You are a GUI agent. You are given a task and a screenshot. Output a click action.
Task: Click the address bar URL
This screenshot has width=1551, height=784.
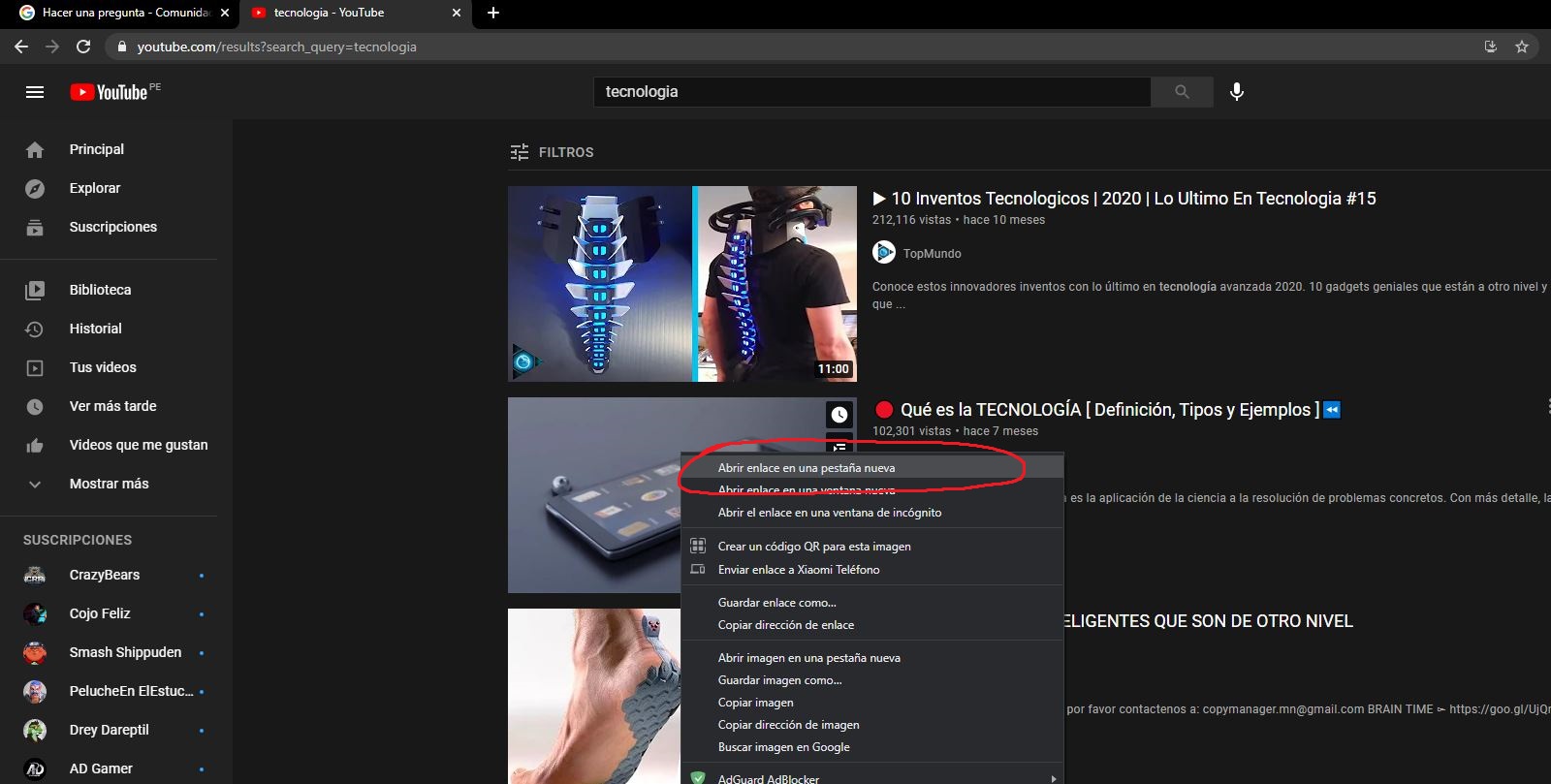coord(276,47)
